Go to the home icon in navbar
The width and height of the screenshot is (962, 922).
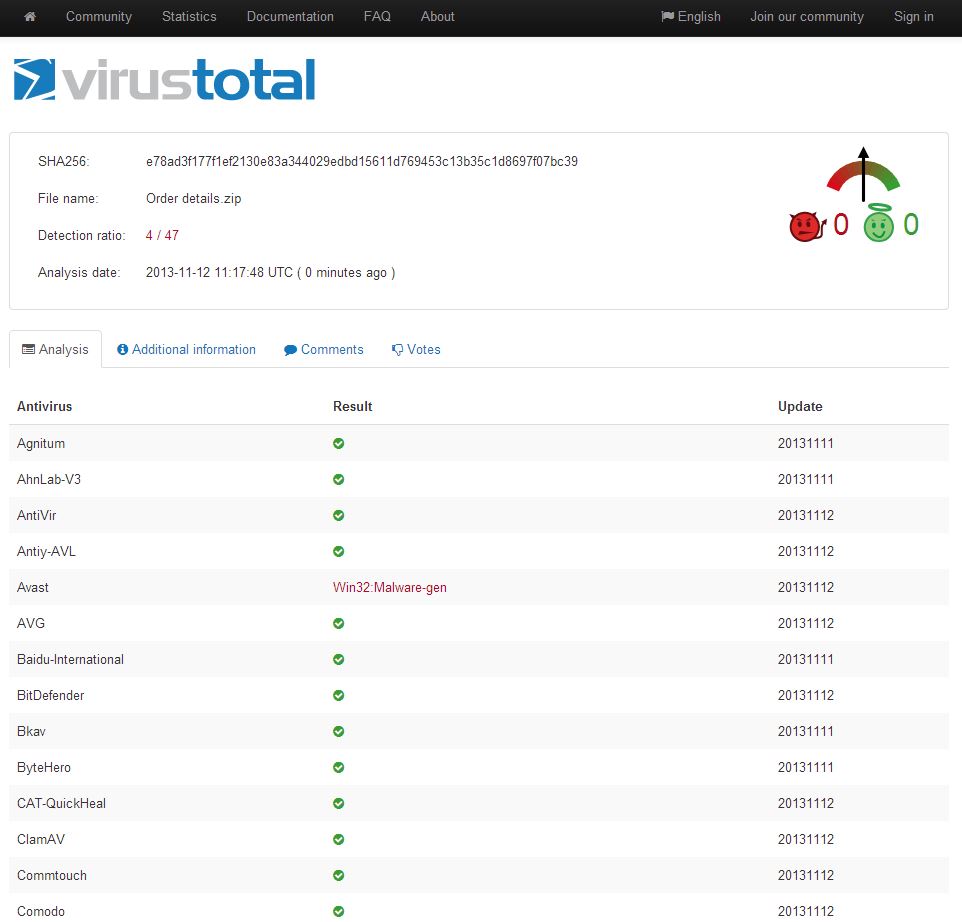(x=29, y=17)
